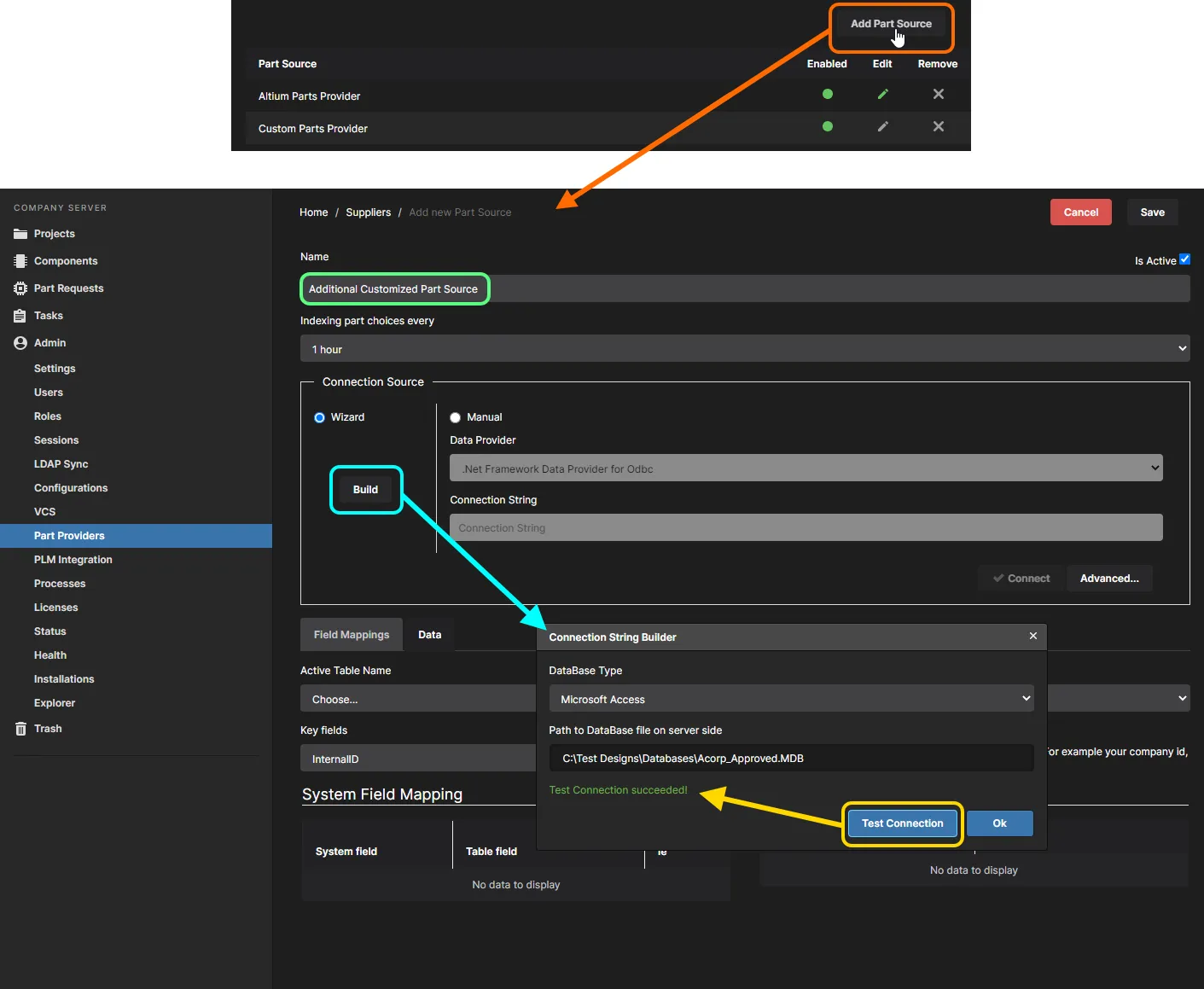Open LDAP Sync in sidebar

61,464
